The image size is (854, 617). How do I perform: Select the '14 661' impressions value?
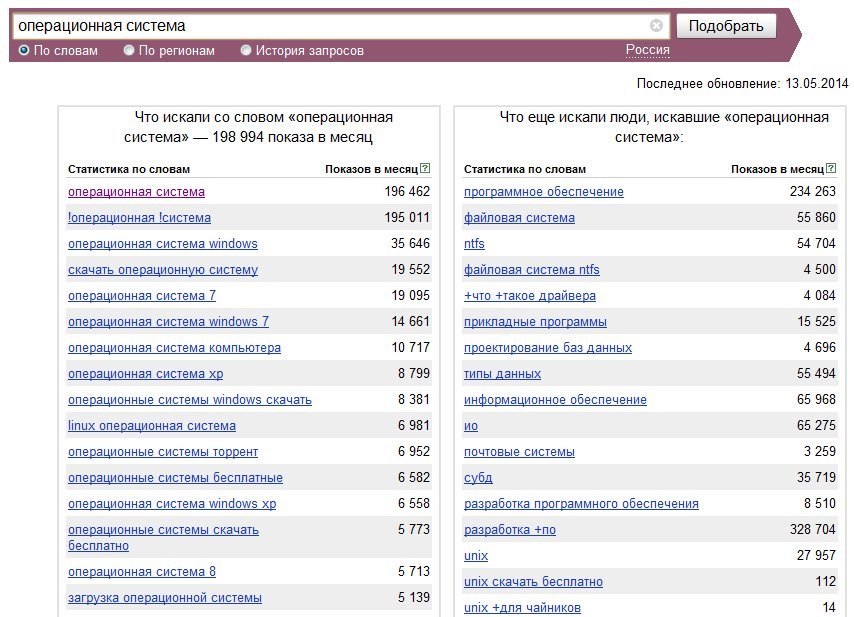tap(410, 322)
